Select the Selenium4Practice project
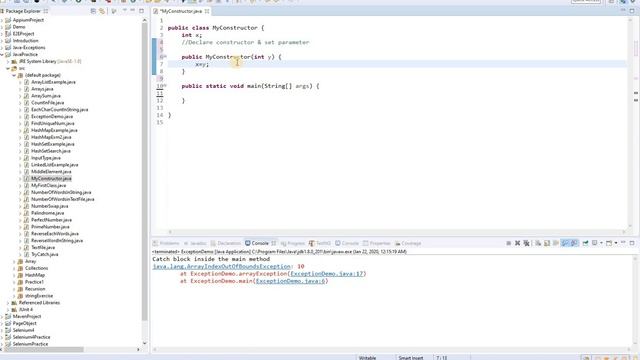 pos(31,337)
